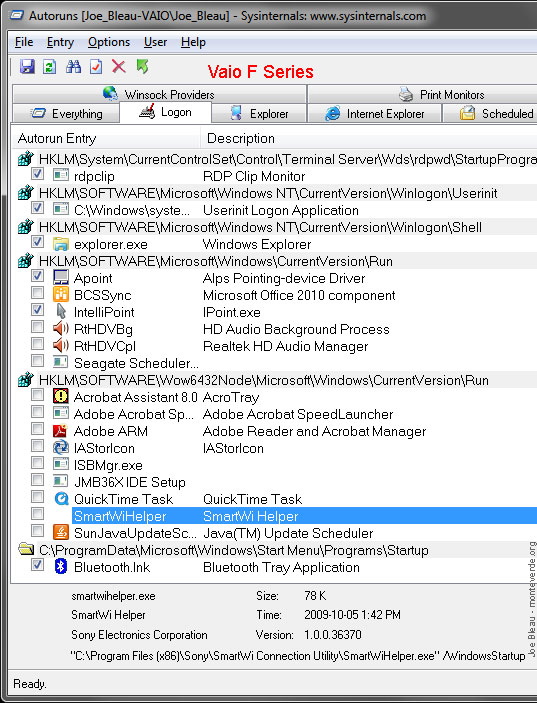Click the IntelliPoint mouse icon
The image size is (537, 703).
[x=61, y=312]
